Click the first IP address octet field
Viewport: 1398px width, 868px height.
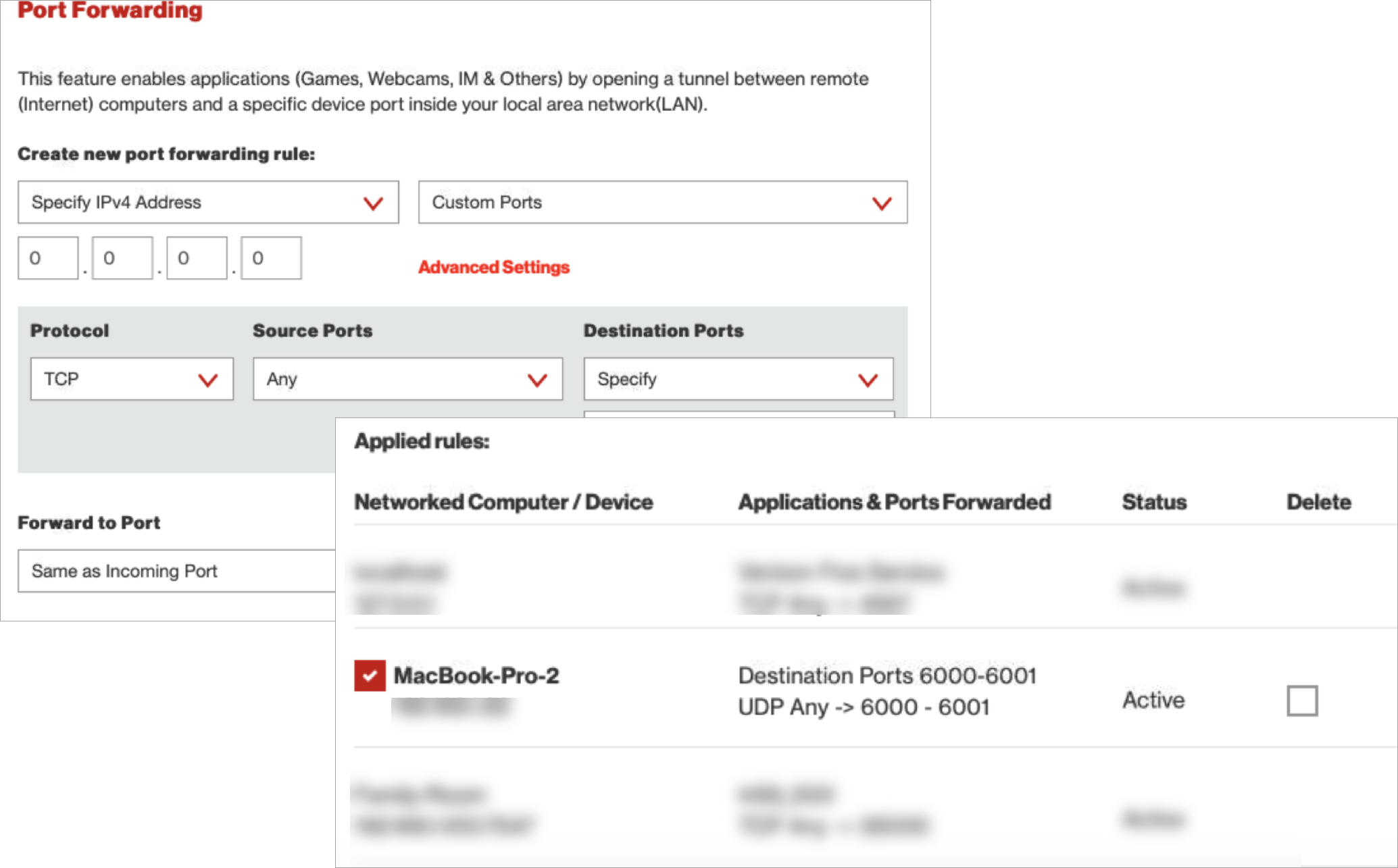coord(48,258)
